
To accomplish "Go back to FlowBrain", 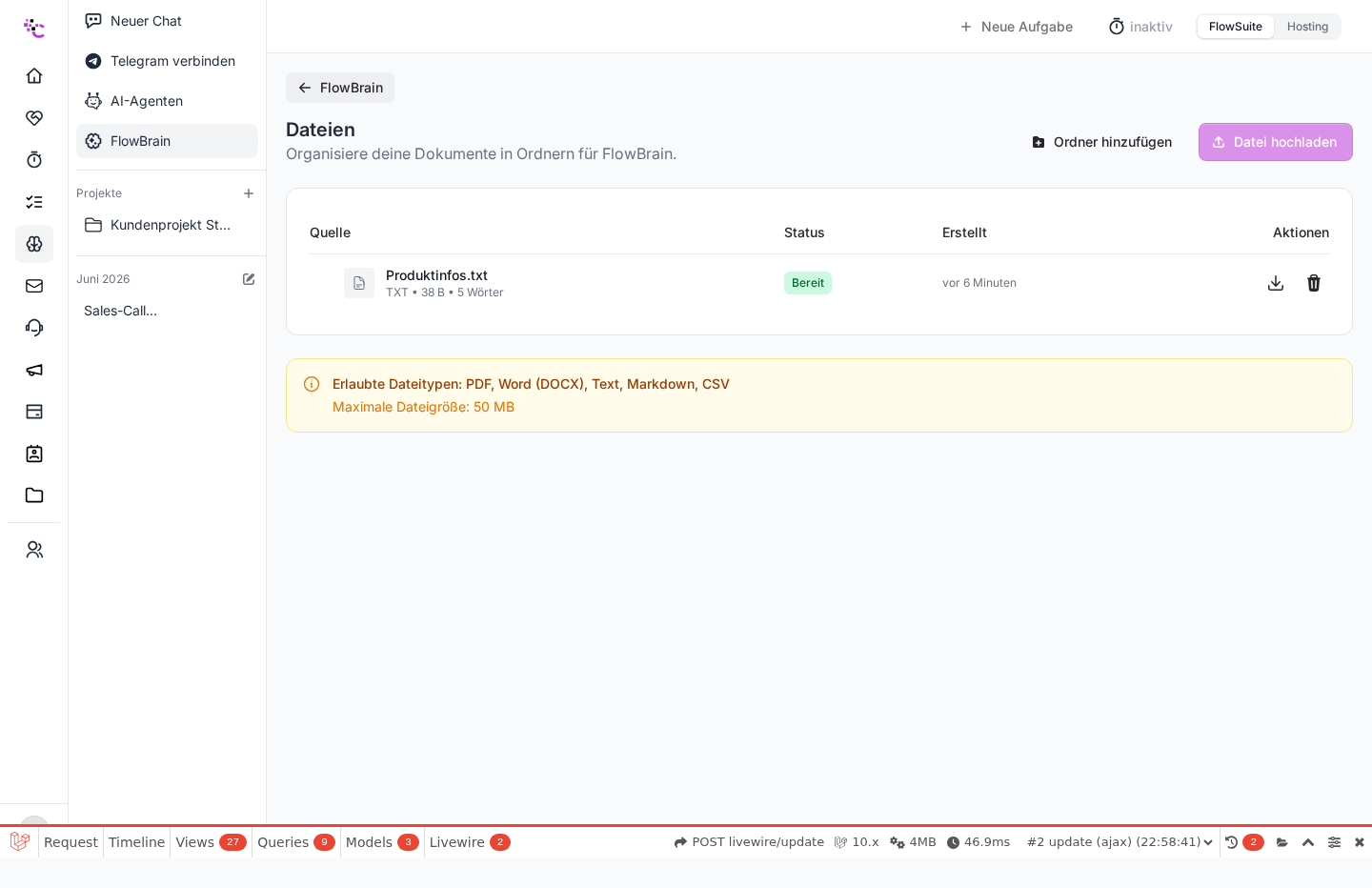I will coord(340,88).
